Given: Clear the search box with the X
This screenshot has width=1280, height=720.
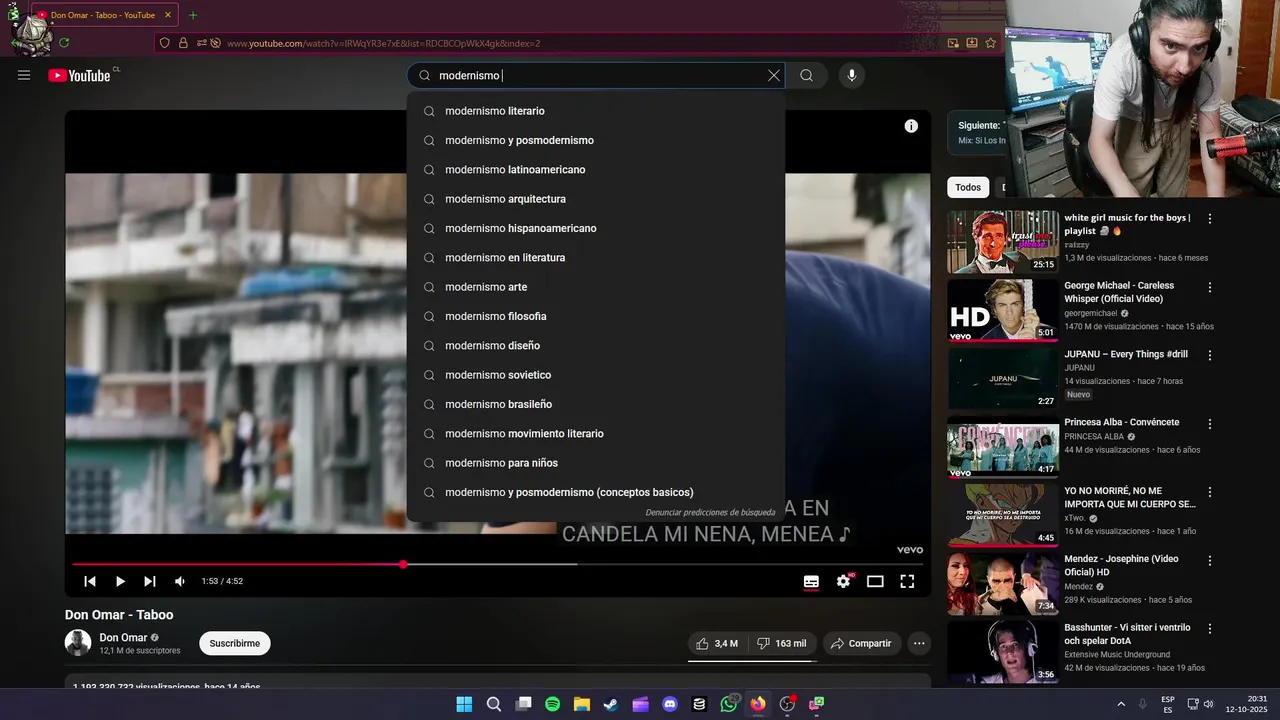Looking at the screenshot, I should point(773,75).
